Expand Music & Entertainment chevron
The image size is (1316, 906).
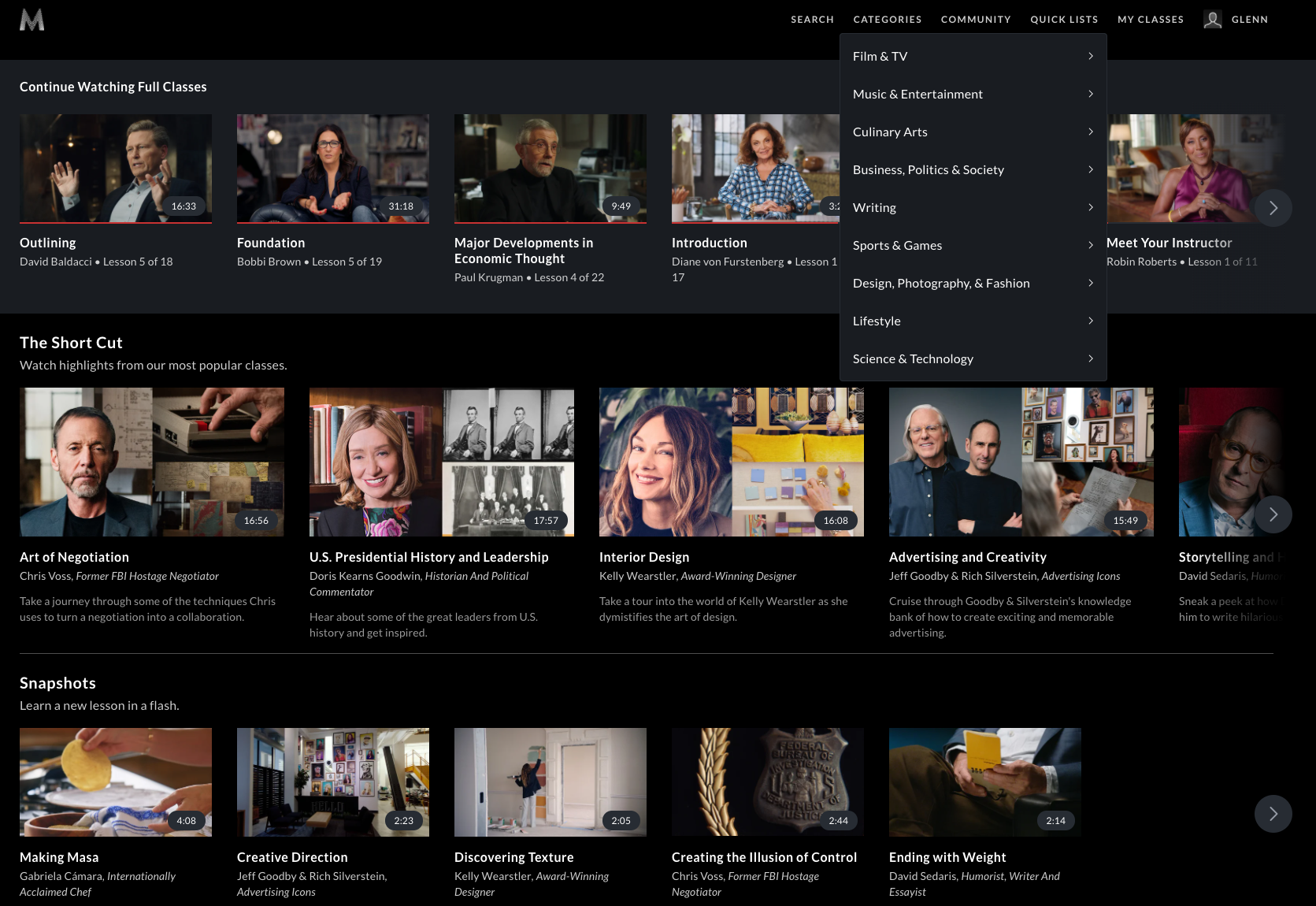tap(1091, 94)
